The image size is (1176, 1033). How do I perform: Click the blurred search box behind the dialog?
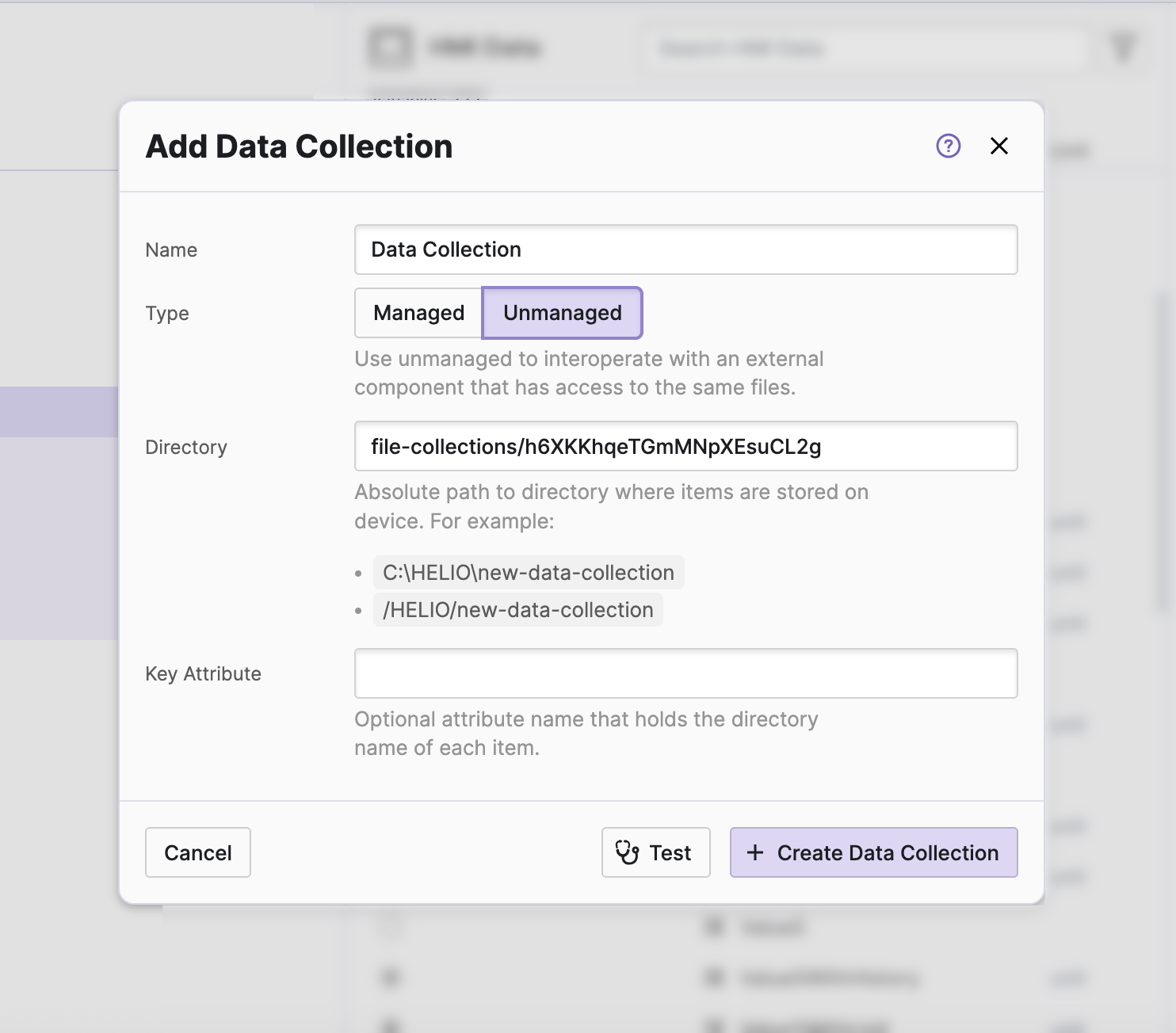tap(864, 49)
